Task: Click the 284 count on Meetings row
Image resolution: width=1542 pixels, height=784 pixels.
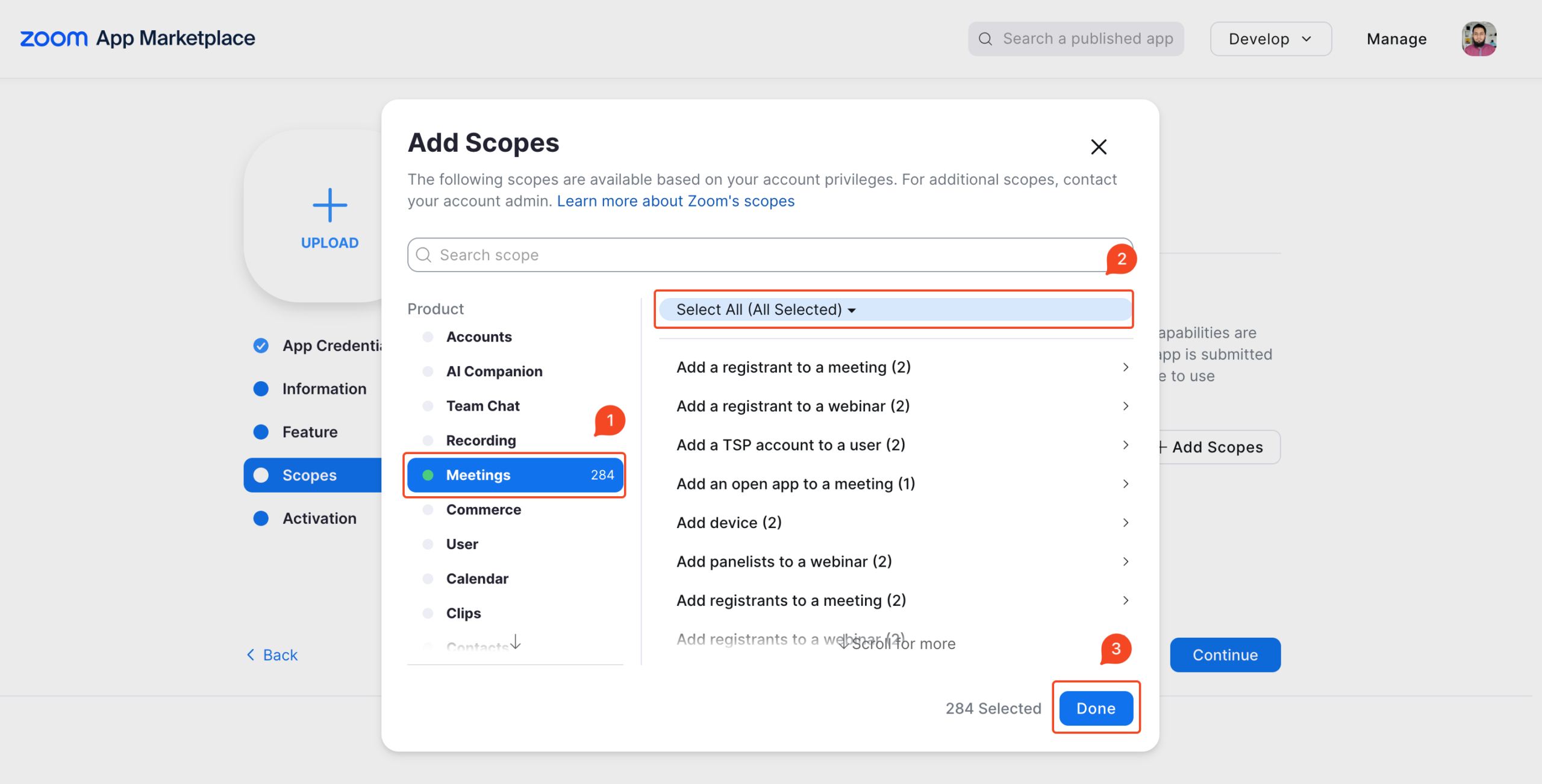Action: [602, 475]
